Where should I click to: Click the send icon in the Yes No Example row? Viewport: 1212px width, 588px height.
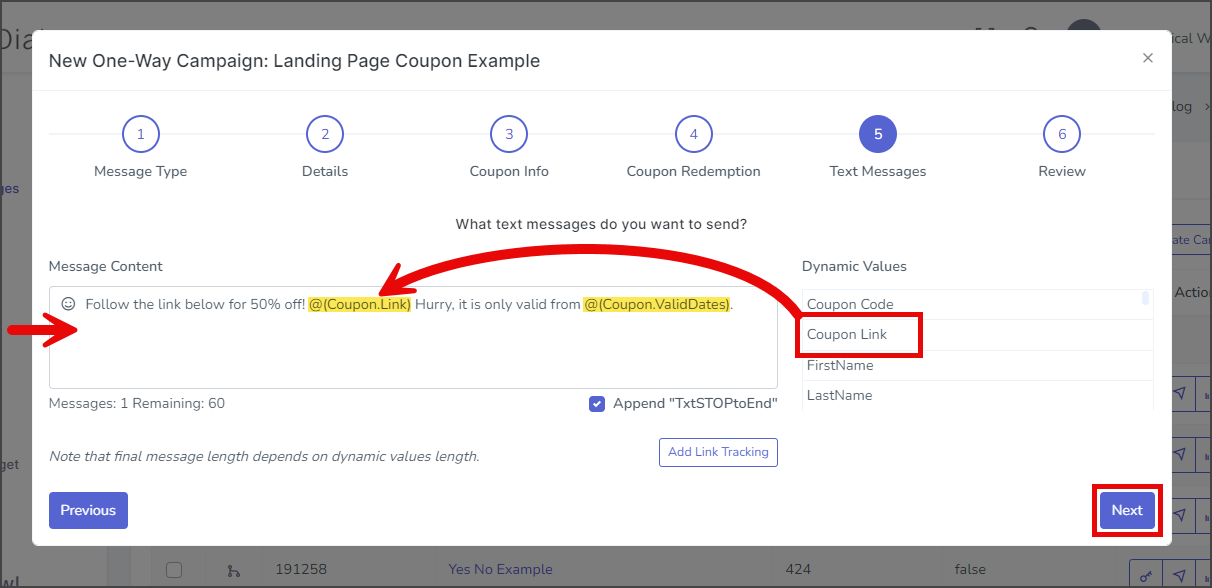pyautogui.click(x=1180, y=575)
